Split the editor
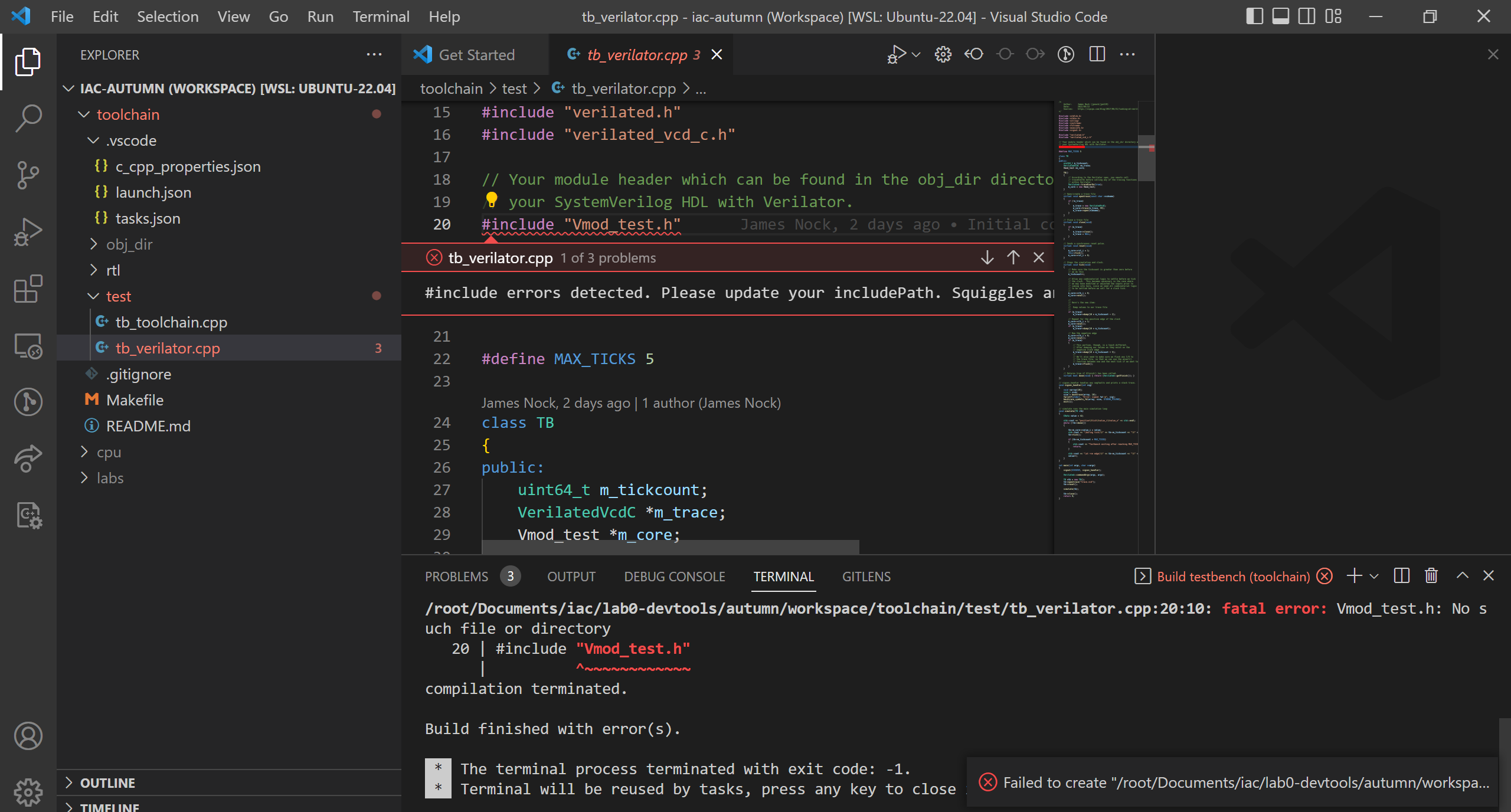Screen dimensions: 1511x812 (x=1097, y=54)
